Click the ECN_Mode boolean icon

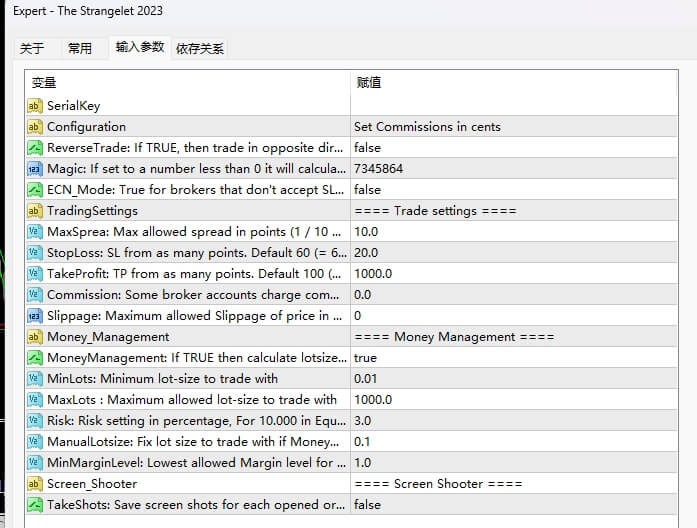35,190
